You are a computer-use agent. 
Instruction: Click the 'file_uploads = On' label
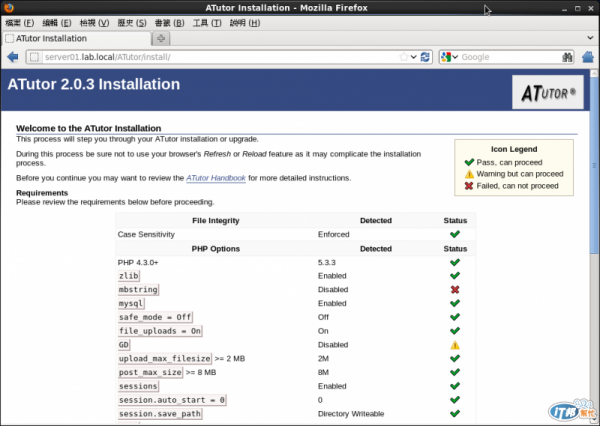pyautogui.click(x=160, y=331)
